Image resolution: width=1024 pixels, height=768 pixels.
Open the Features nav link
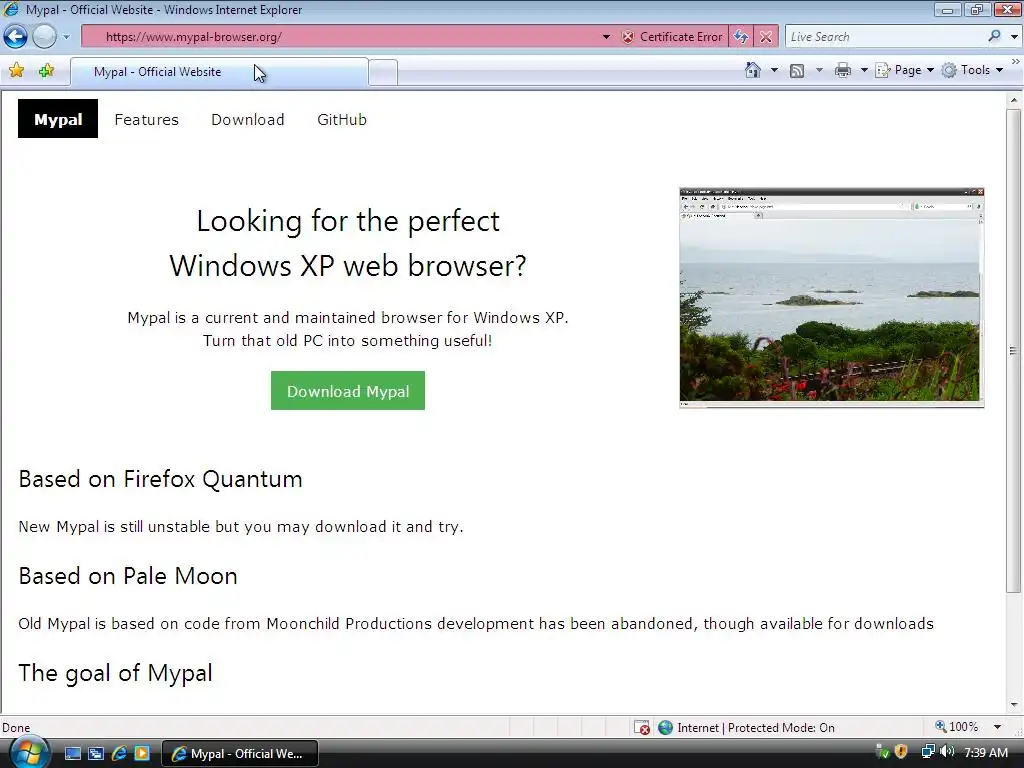pyautogui.click(x=146, y=120)
